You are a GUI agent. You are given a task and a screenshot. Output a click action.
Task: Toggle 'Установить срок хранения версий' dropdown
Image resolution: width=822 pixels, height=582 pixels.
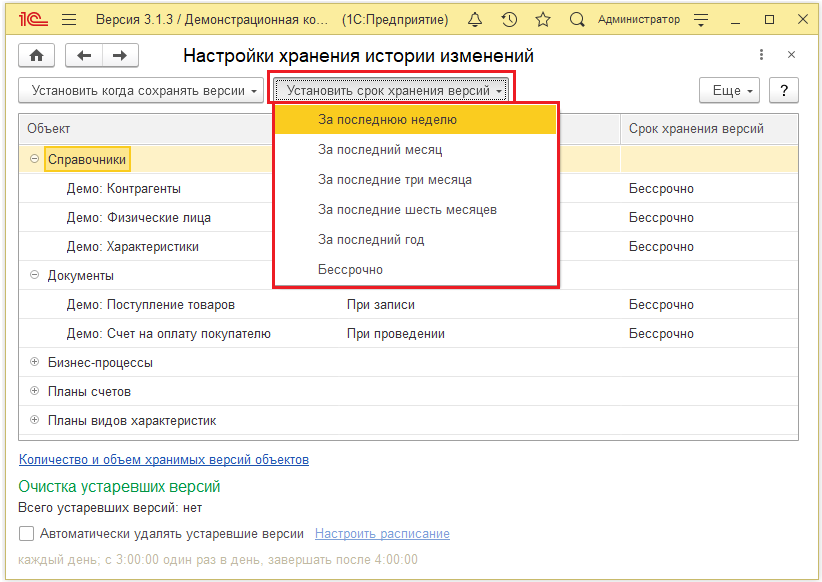click(391, 91)
